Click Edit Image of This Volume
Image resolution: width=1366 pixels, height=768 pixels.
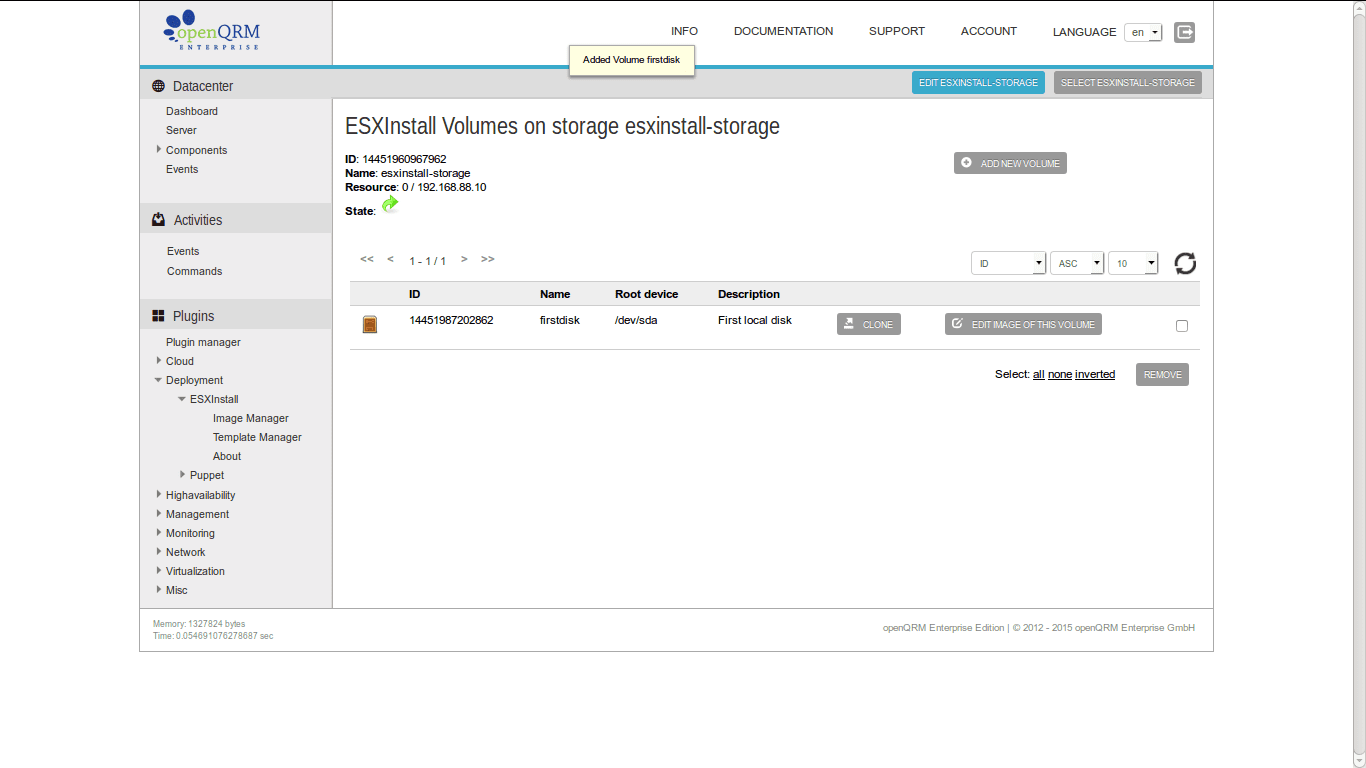(1023, 324)
